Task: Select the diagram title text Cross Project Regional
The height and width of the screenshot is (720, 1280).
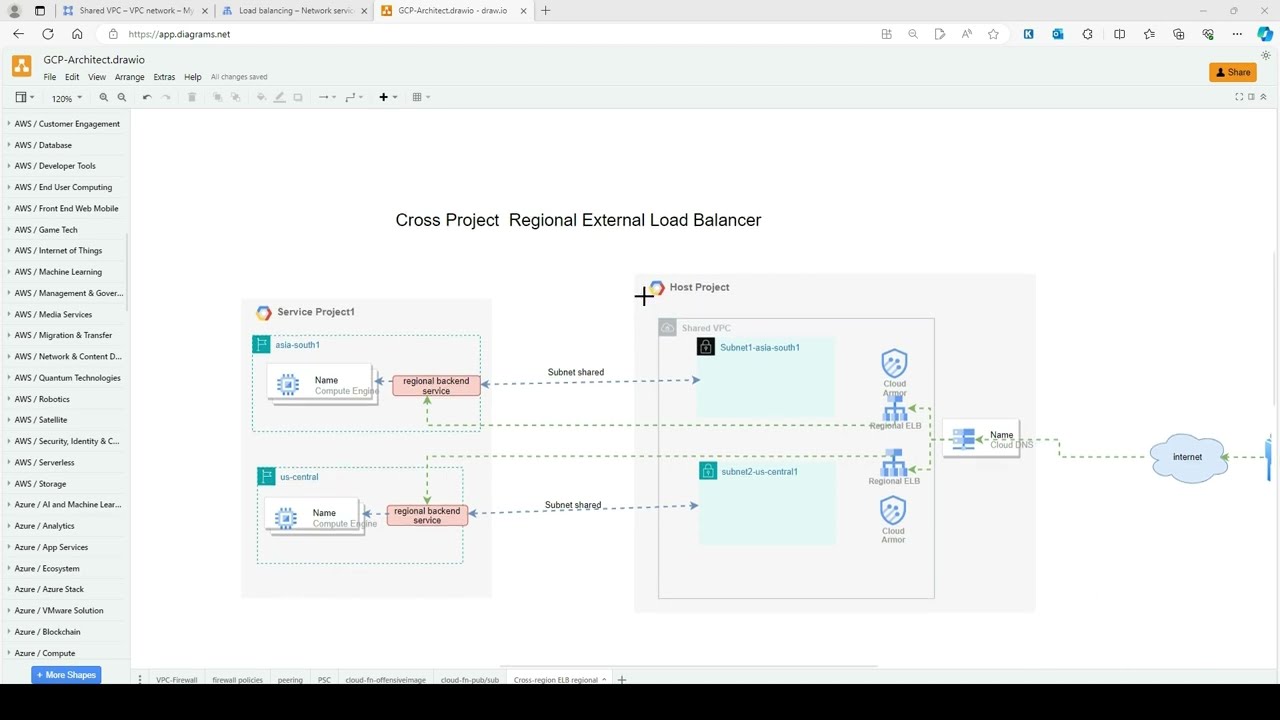Action: [578, 220]
